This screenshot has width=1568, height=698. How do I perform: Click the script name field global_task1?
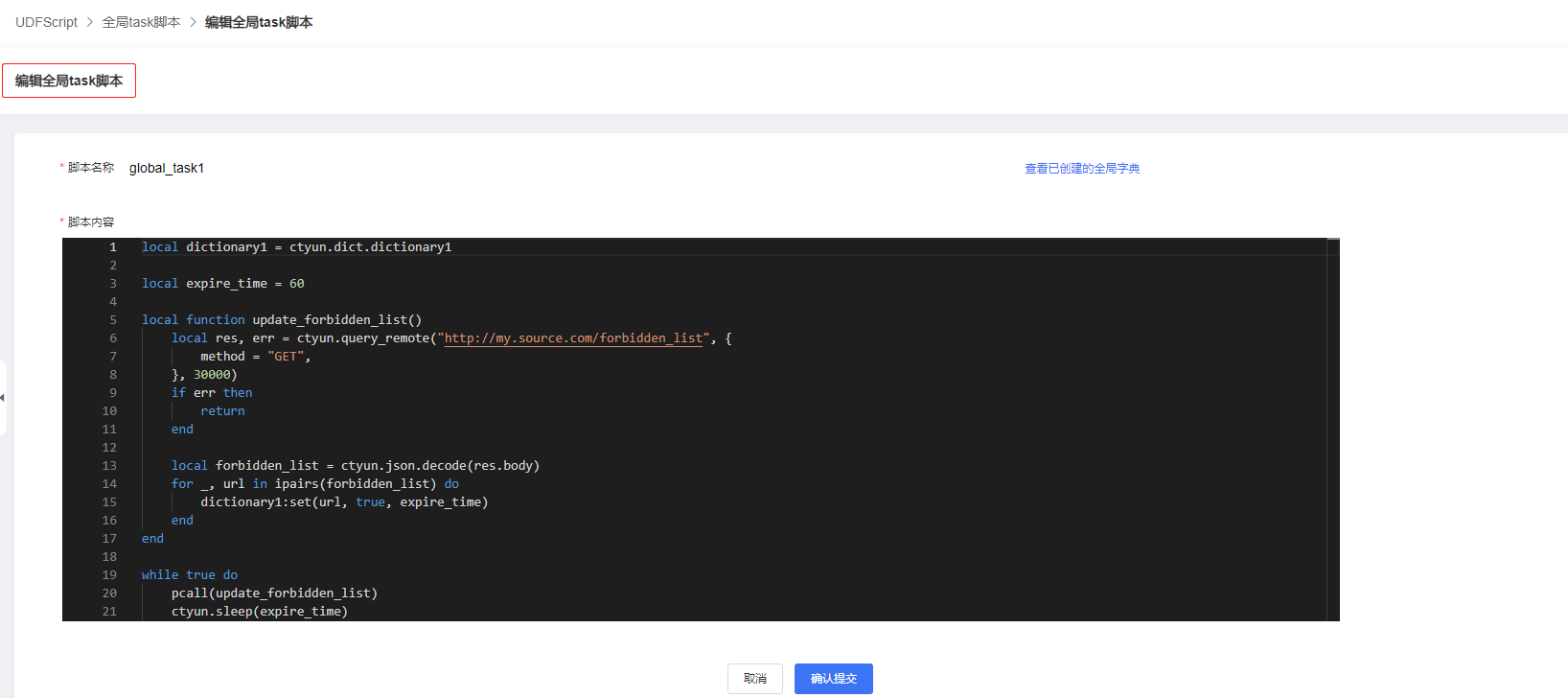167,168
